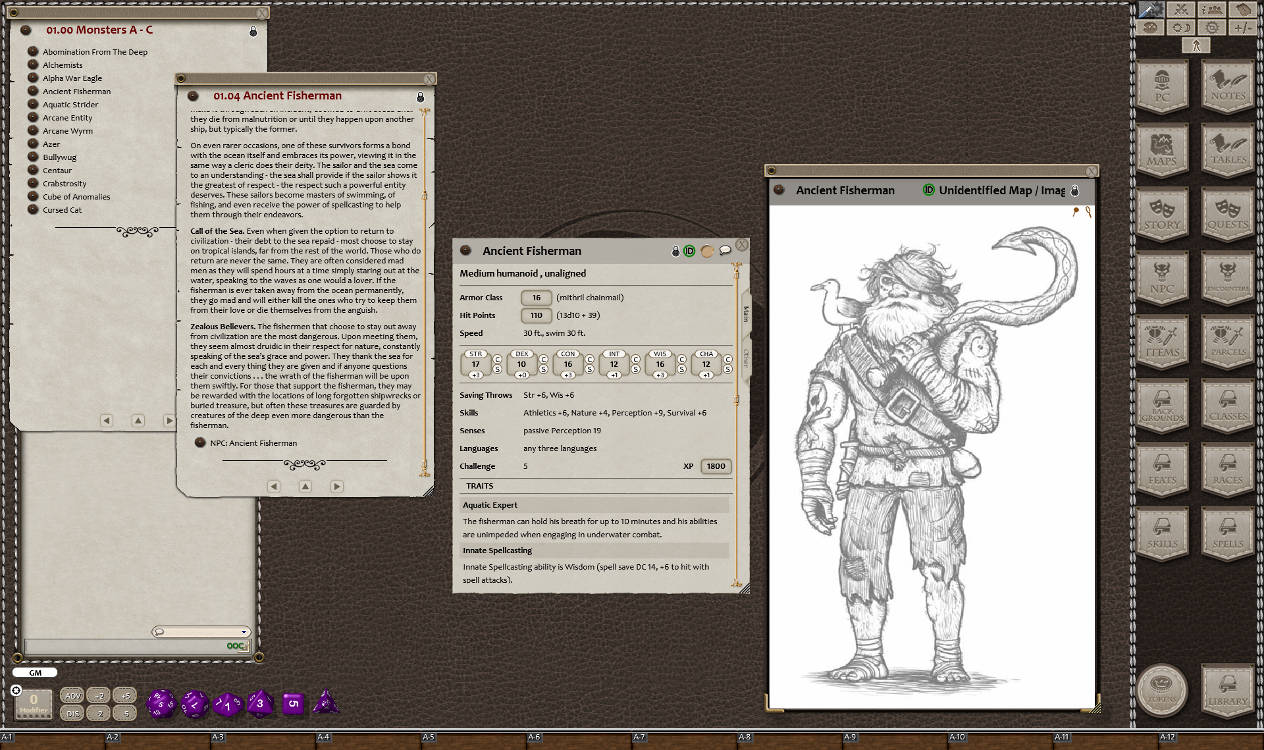Image resolution: width=1264 pixels, height=750 pixels.
Task: Open the Library panel in the bottom-right corner
Action: tap(1228, 690)
